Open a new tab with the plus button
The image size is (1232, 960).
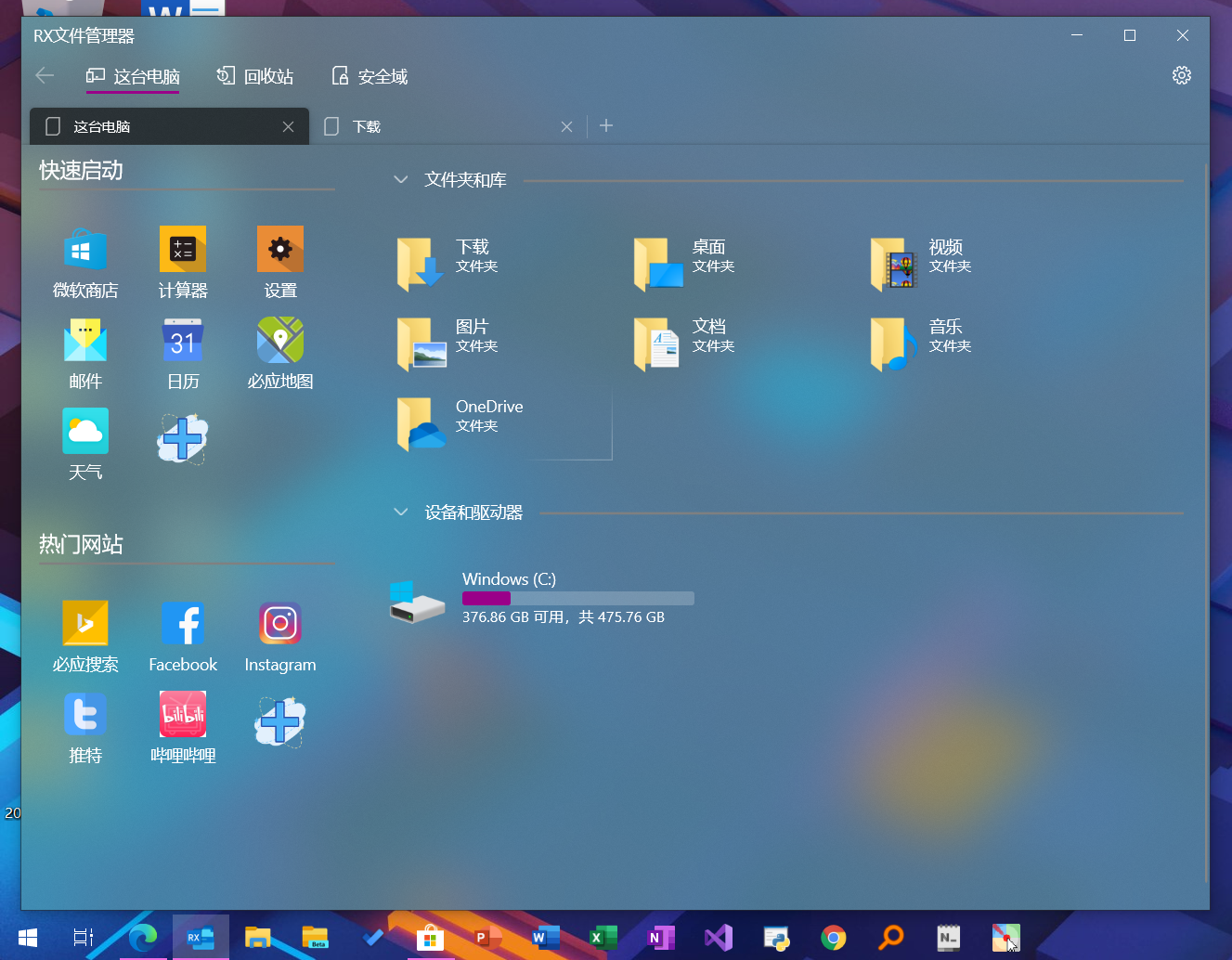(x=606, y=126)
